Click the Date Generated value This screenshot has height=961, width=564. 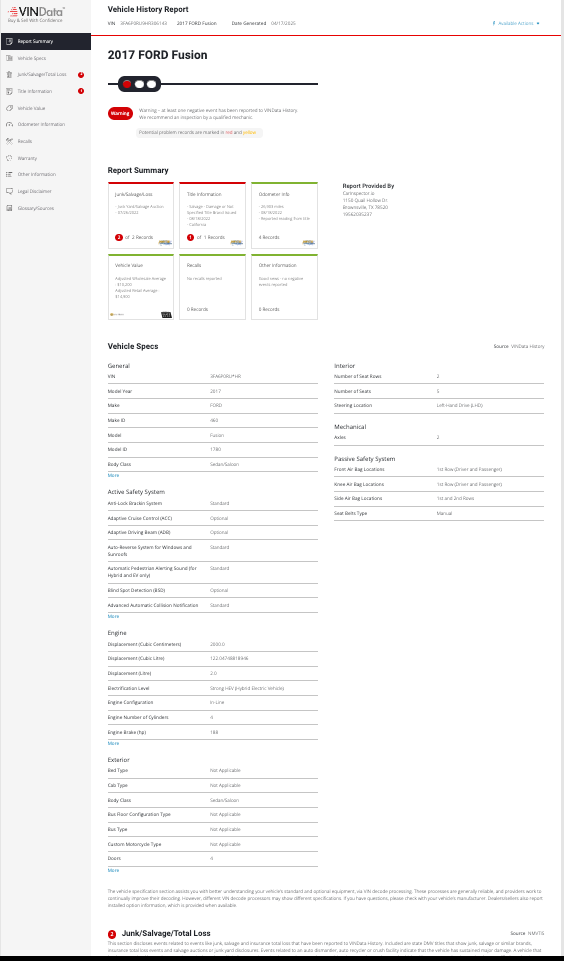coord(283,23)
